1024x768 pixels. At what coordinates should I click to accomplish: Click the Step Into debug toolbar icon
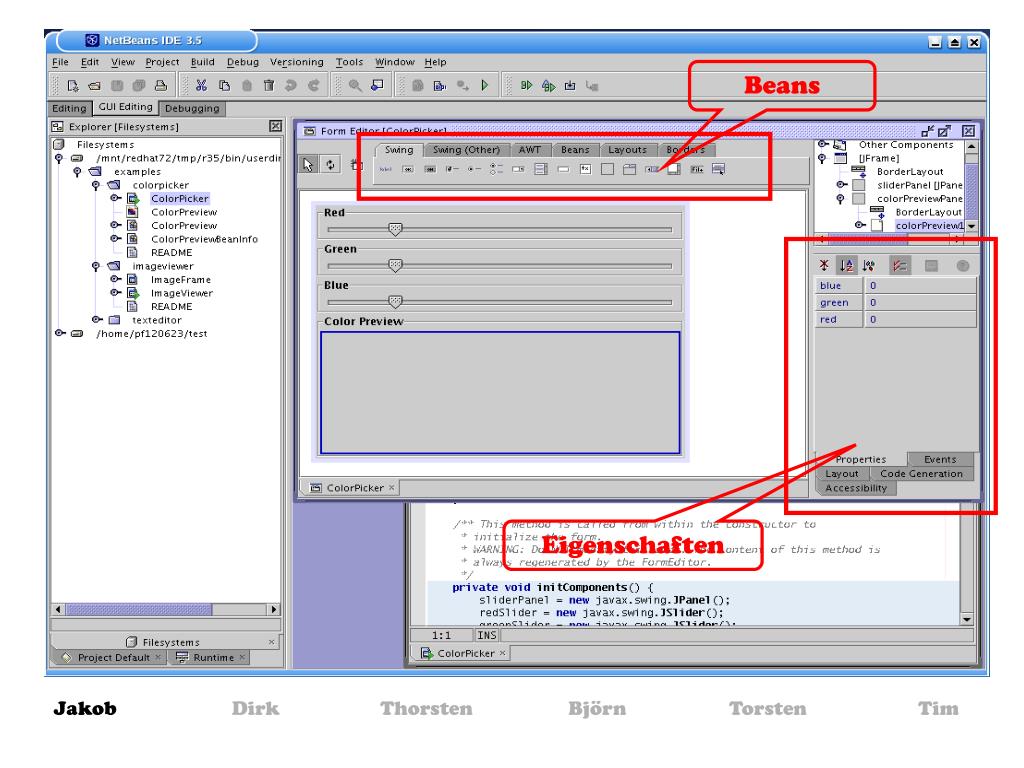coord(570,86)
